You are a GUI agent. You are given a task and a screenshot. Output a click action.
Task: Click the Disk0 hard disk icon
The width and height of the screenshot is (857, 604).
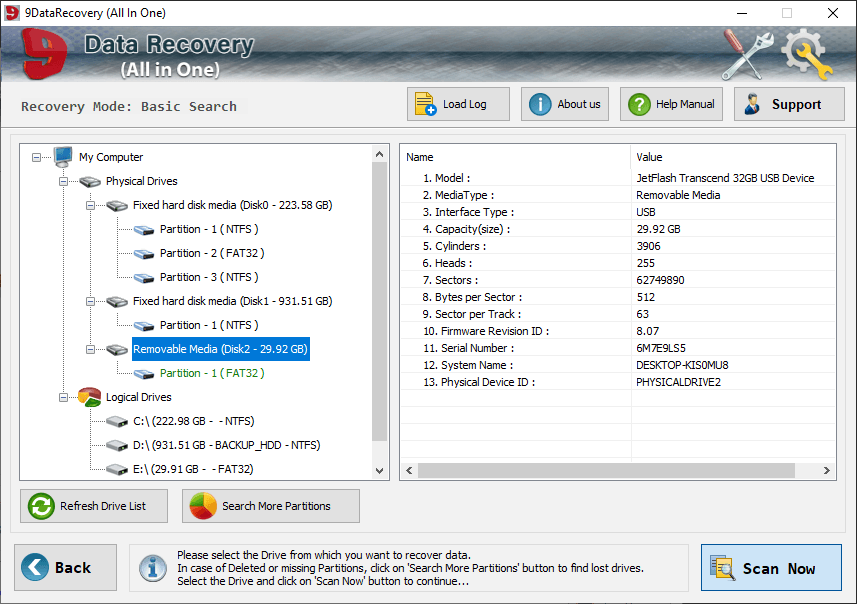tap(117, 206)
